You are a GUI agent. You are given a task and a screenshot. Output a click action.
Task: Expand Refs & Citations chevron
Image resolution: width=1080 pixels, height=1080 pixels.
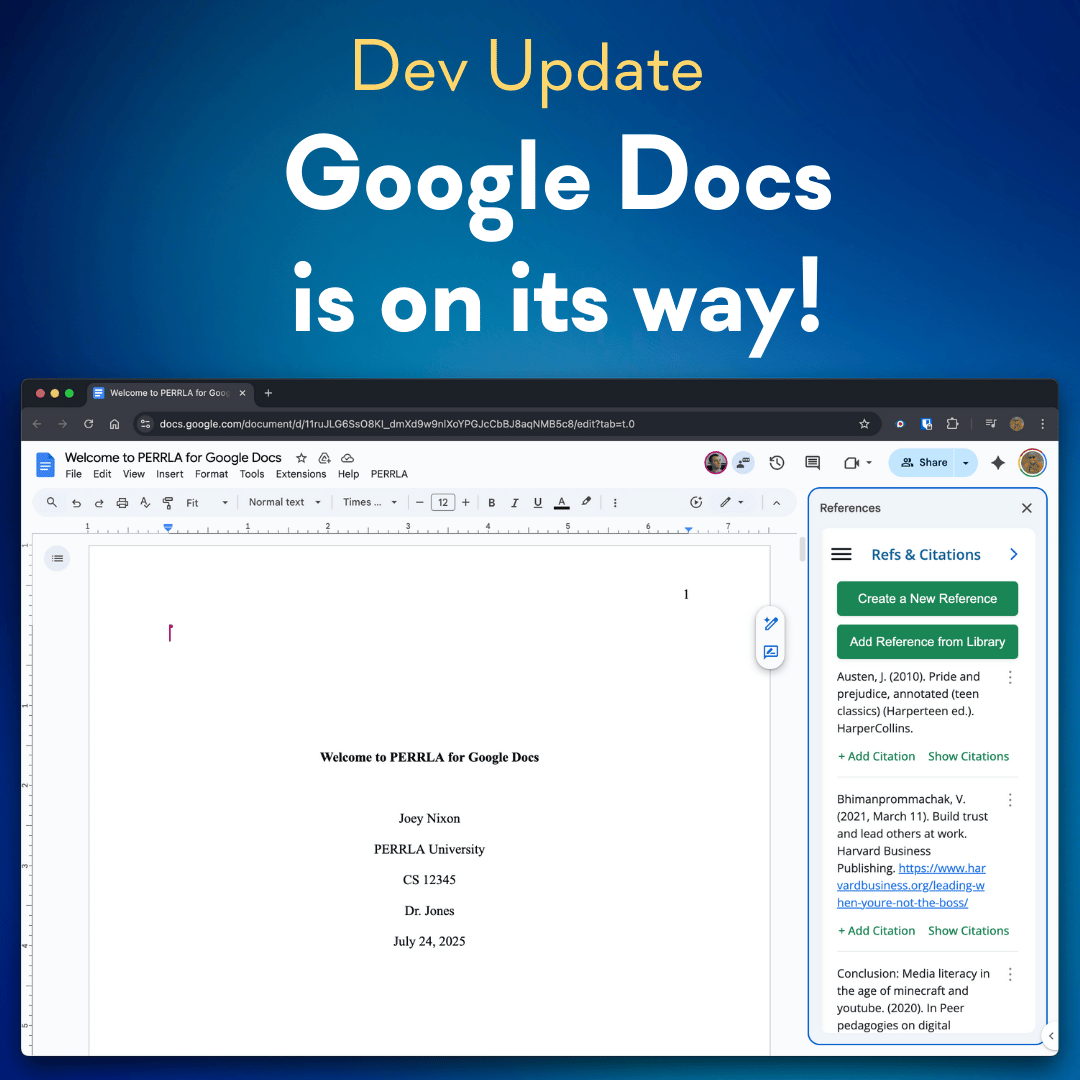pos(1013,554)
